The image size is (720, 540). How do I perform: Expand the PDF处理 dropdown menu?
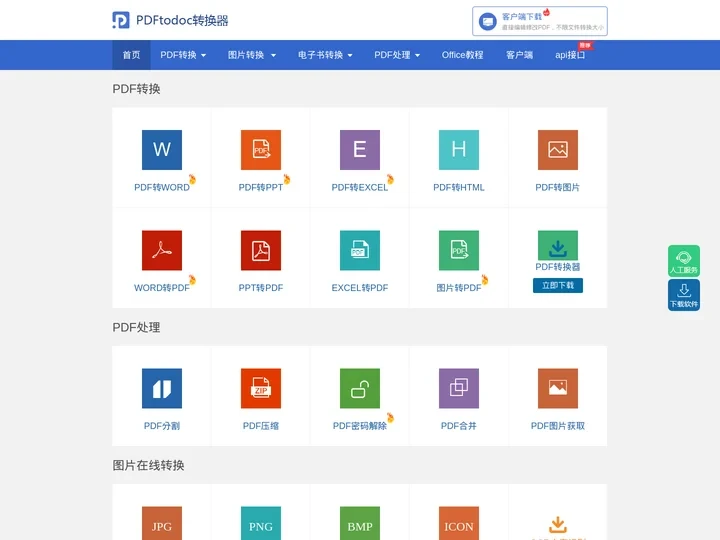[x=397, y=55]
